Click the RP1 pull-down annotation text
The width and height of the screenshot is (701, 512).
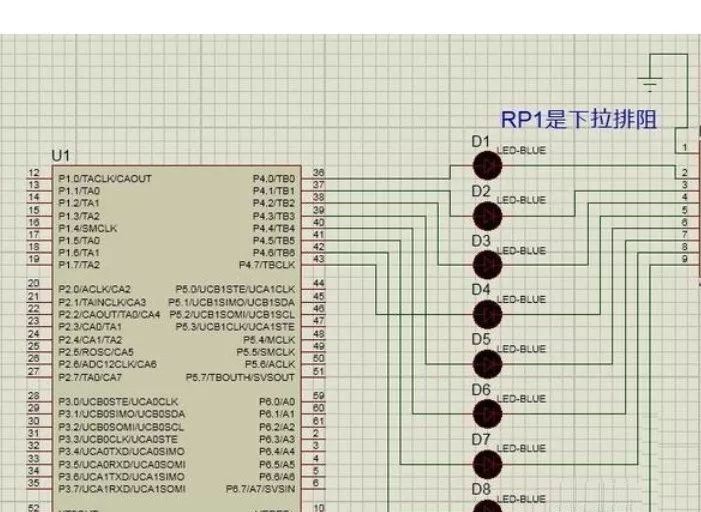[x=579, y=119]
